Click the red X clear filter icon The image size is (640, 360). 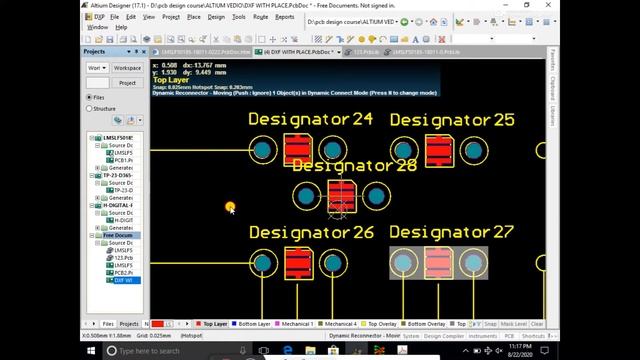click(442, 40)
